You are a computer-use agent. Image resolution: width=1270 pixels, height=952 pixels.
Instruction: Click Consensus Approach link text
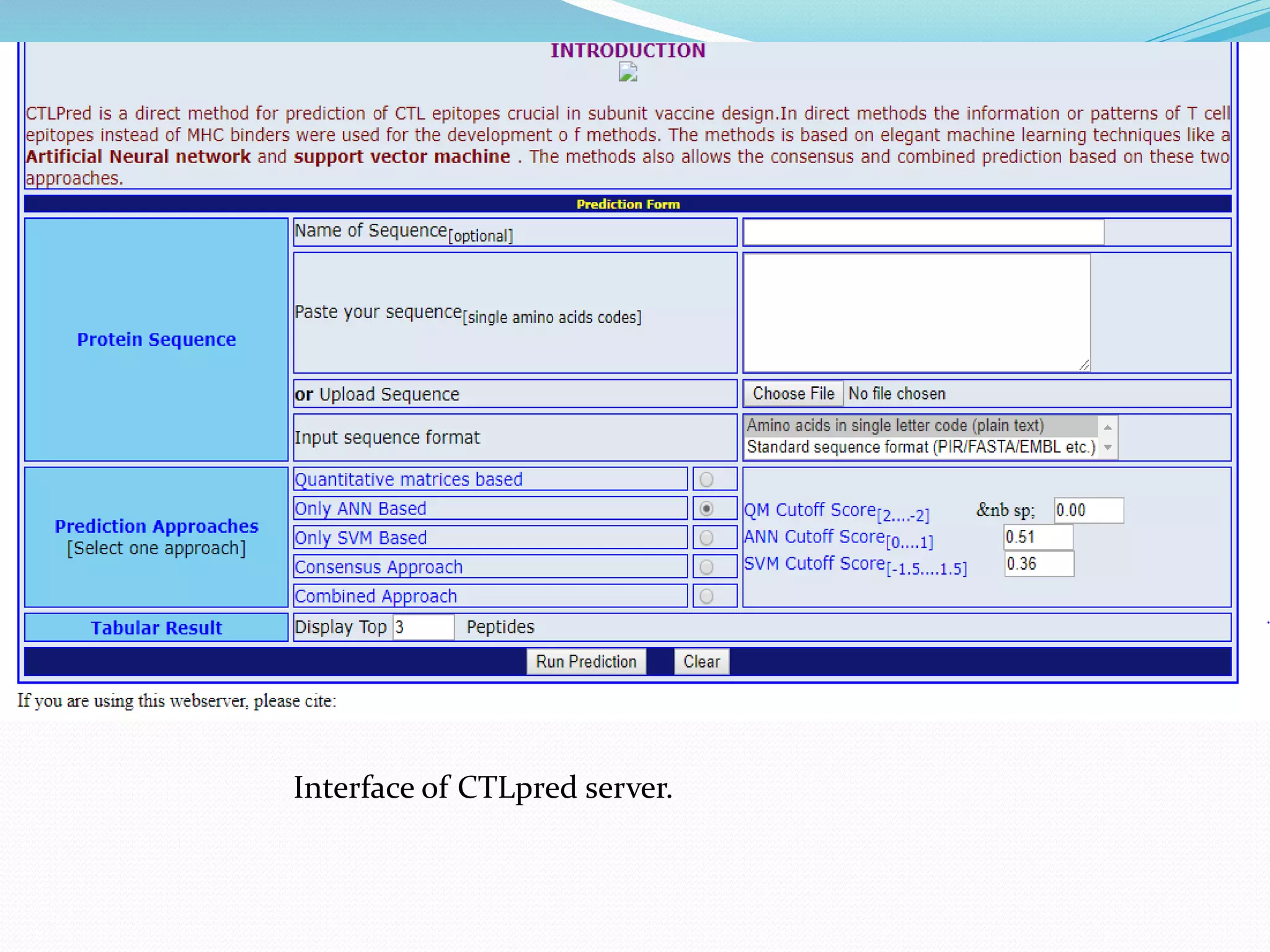coord(379,566)
